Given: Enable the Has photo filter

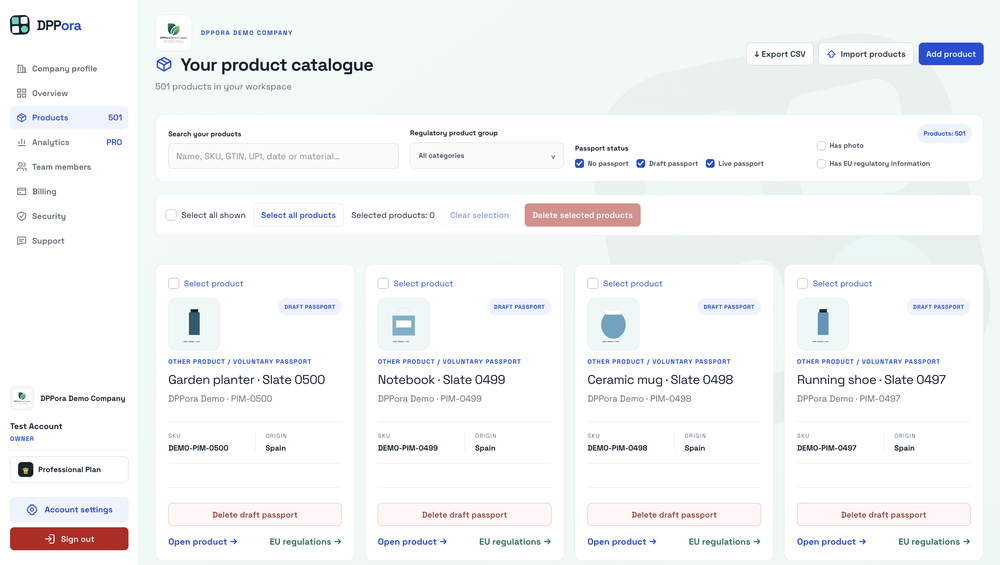Looking at the screenshot, I should point(821,146).
